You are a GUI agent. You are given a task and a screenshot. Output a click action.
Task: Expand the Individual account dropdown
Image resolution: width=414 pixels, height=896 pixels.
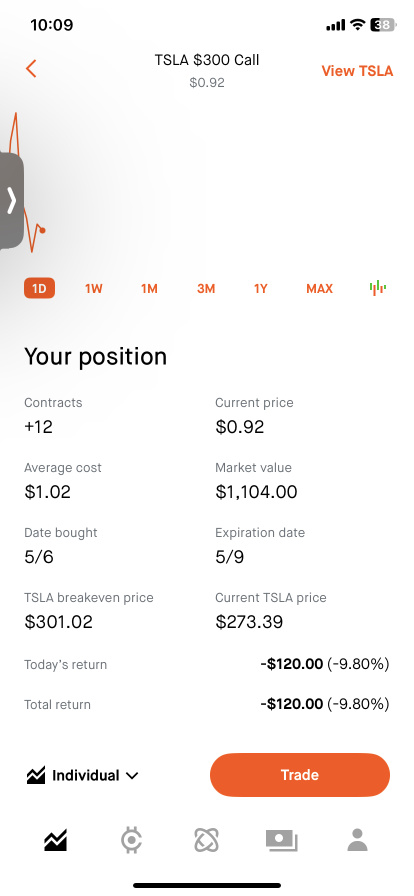(82, 775)
